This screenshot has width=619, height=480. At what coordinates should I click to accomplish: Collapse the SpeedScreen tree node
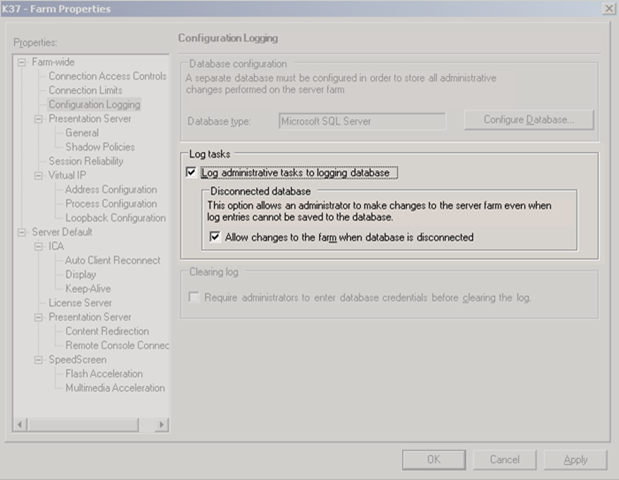tap(39, 360)
